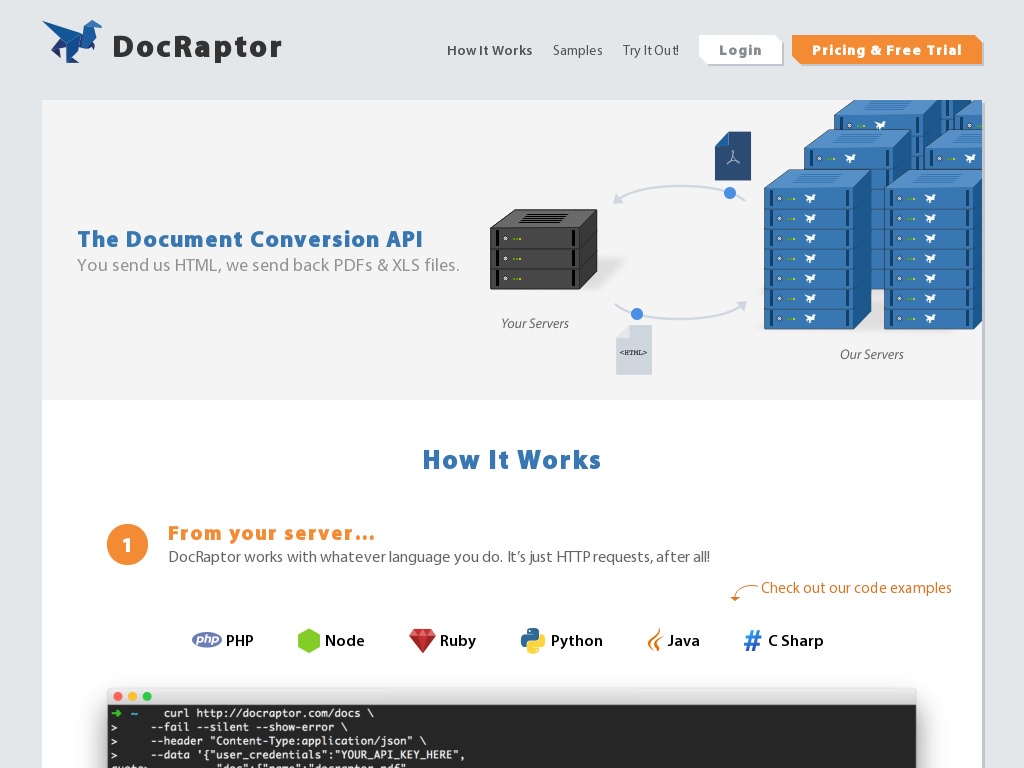Click the Login button
The height and width of the screenshot is (768, 1024).
741,50
